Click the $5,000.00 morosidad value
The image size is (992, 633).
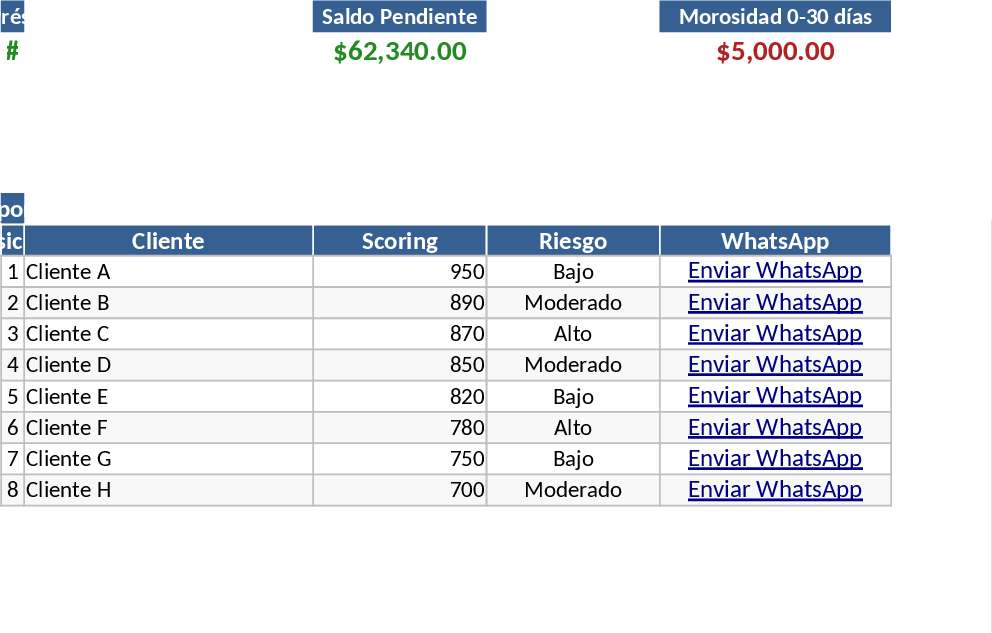(775, 52)
